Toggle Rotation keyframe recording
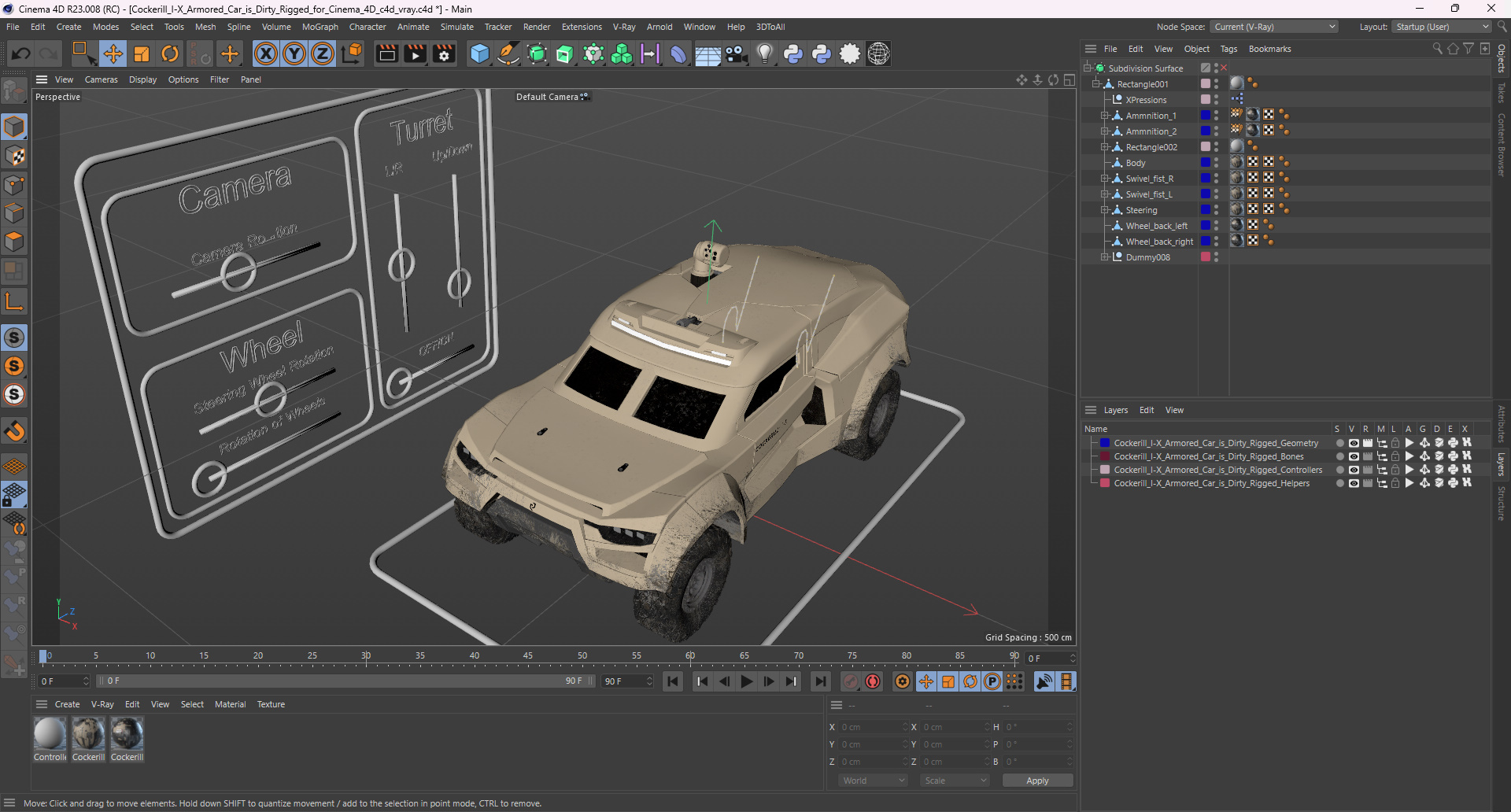The image size is (1511, 812). [x=970, y=681]
